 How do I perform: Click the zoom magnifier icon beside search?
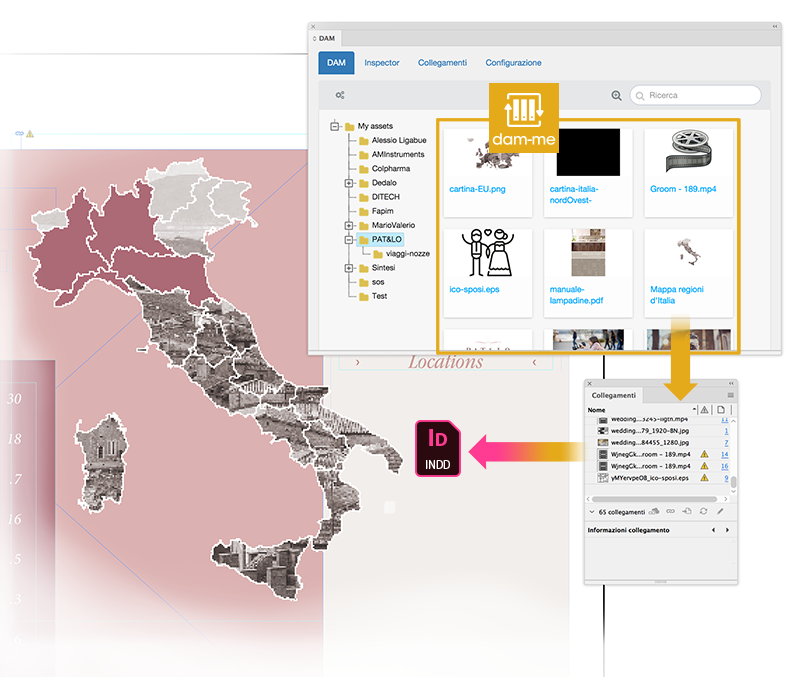click(616, 96)
